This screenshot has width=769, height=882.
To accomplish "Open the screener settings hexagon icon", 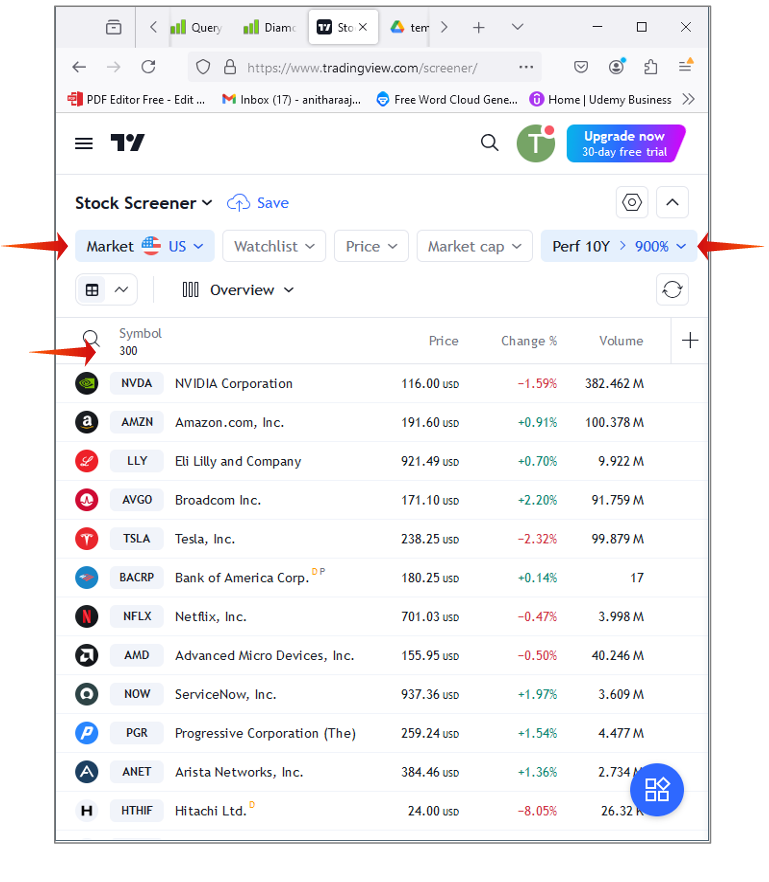I will coord(632,202).
